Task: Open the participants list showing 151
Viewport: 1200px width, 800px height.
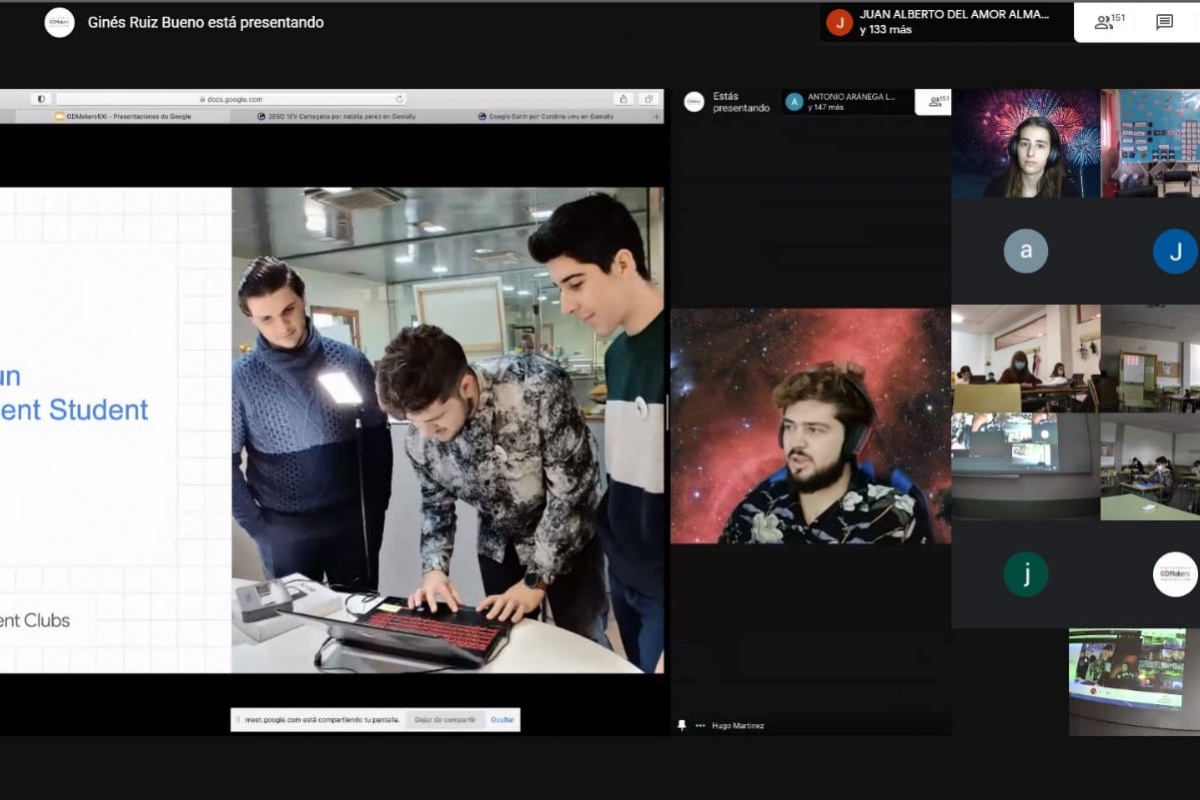Action: pyautogui.click(x=1110, y=21)
